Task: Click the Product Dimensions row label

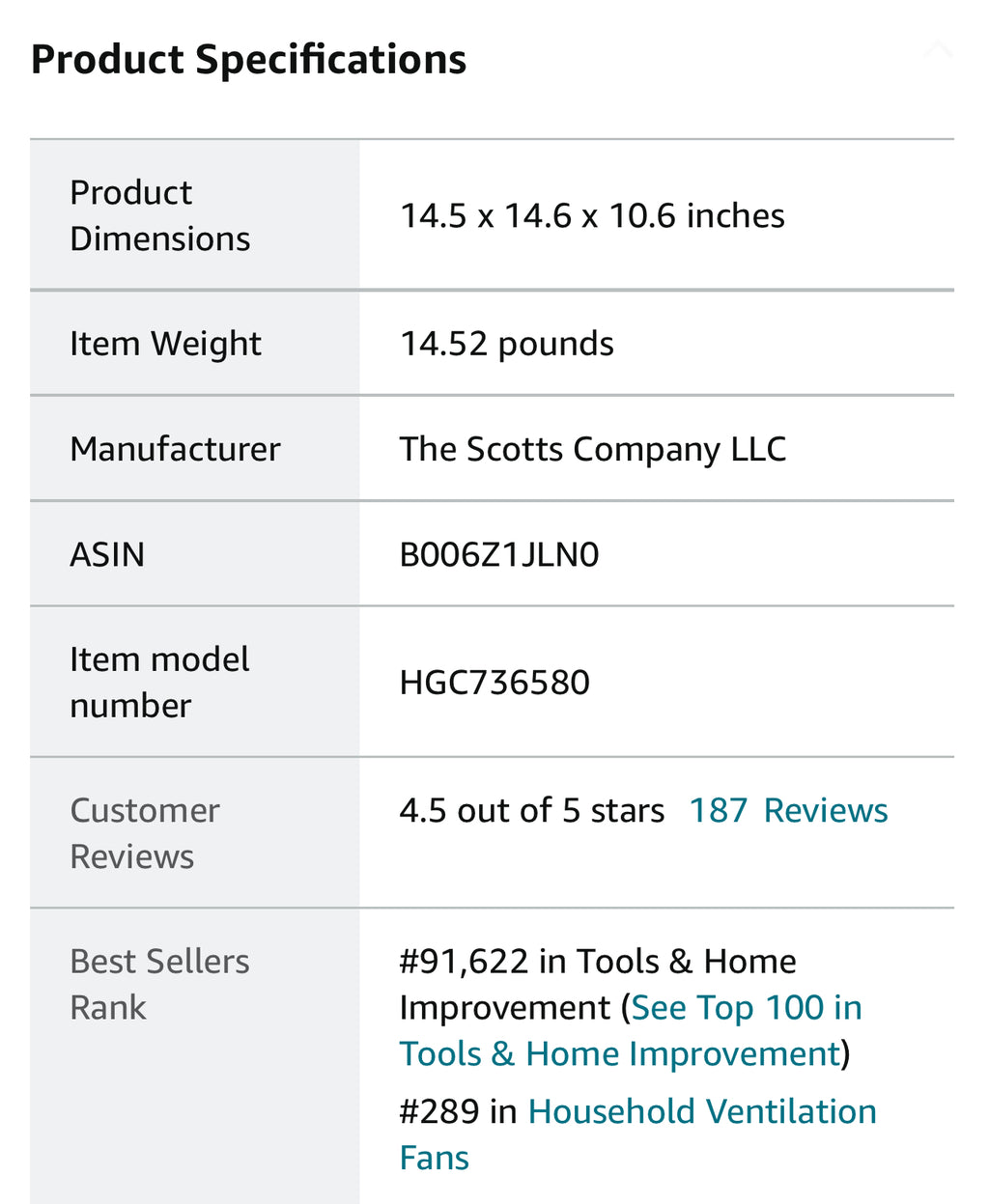Action: (159, 215)
